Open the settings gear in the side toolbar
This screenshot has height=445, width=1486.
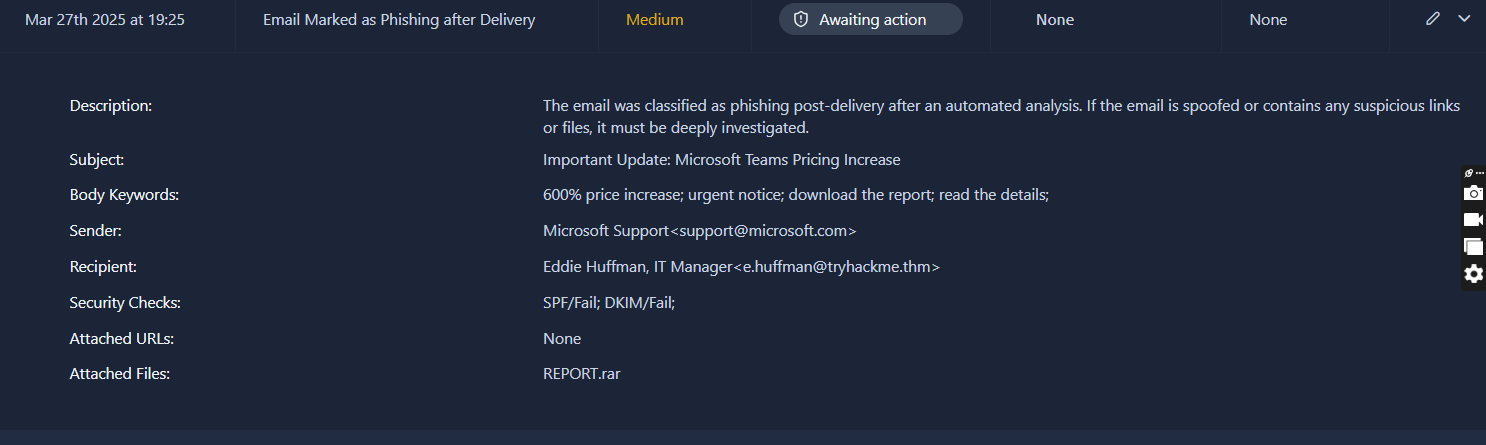coord(1473,273)
